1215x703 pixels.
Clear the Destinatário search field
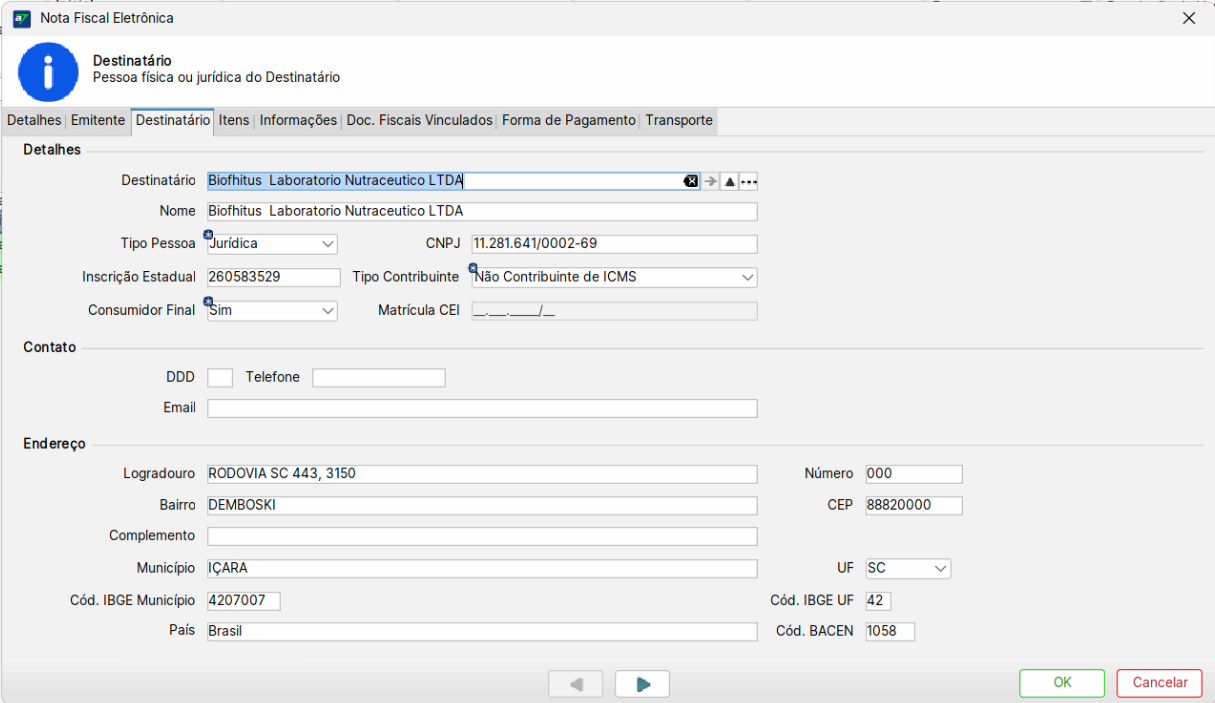click(x=690, y=181)
